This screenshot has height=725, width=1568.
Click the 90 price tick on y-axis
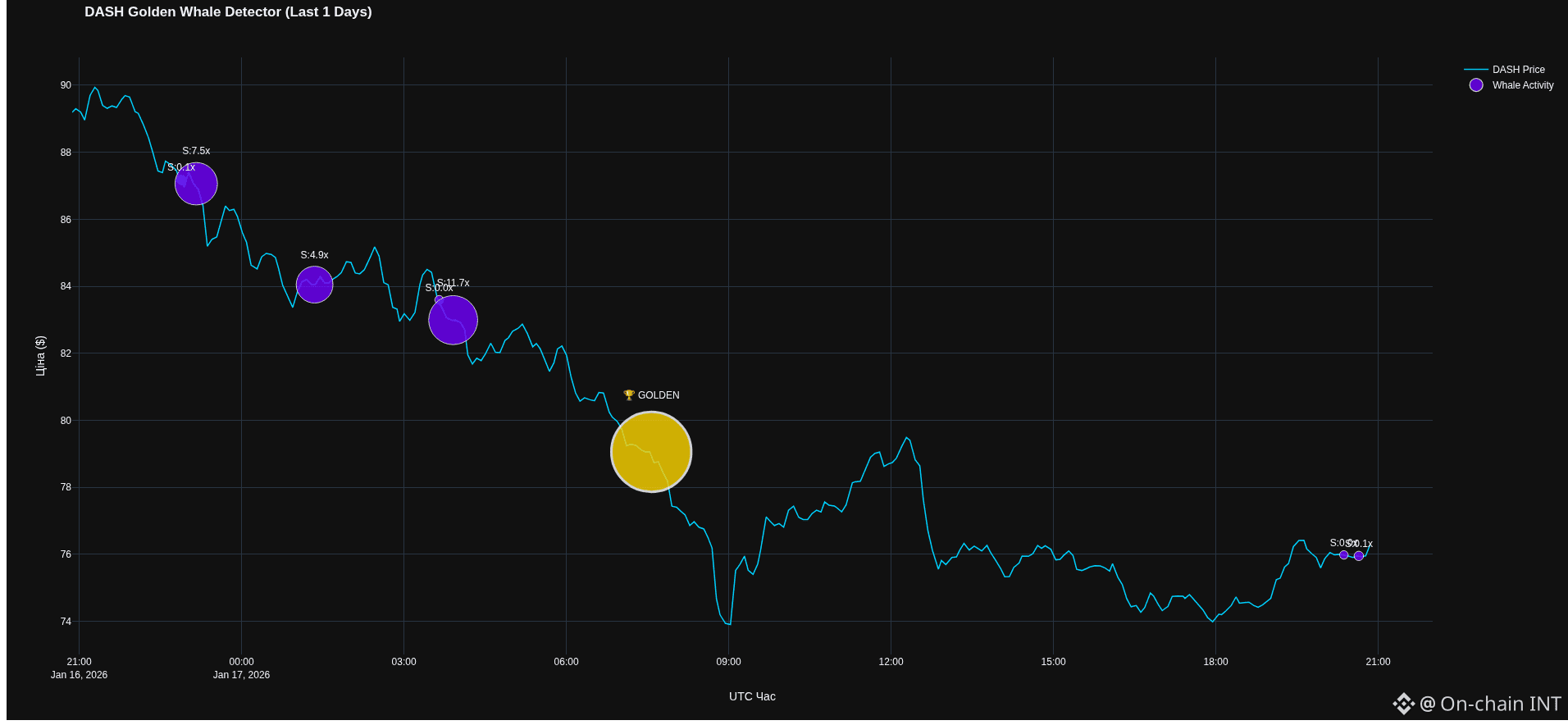pyautogui.click(x=66, y=85)
